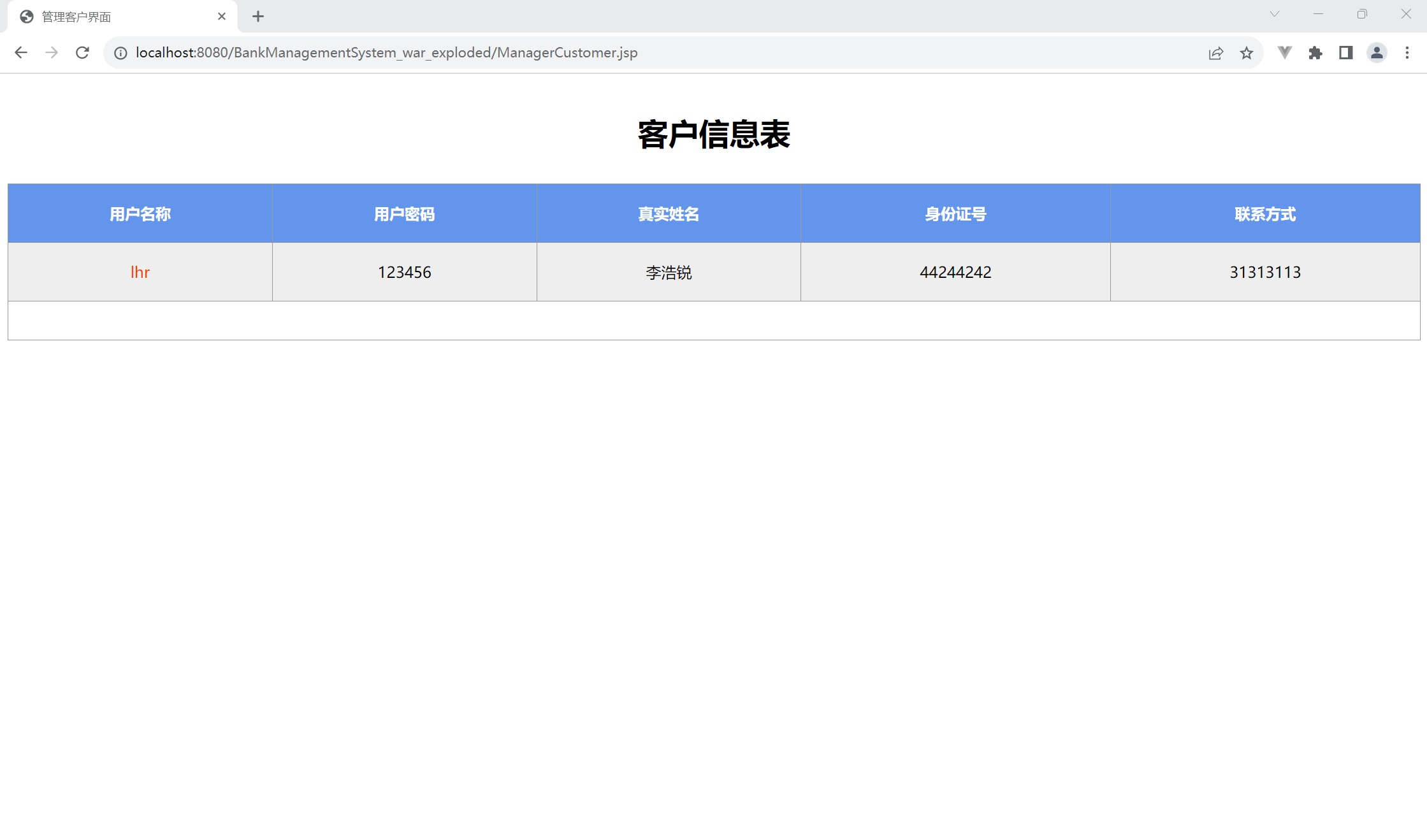Click the red lhr username link
Viewport: 1427px width, 840px height.
coord(140,272)
